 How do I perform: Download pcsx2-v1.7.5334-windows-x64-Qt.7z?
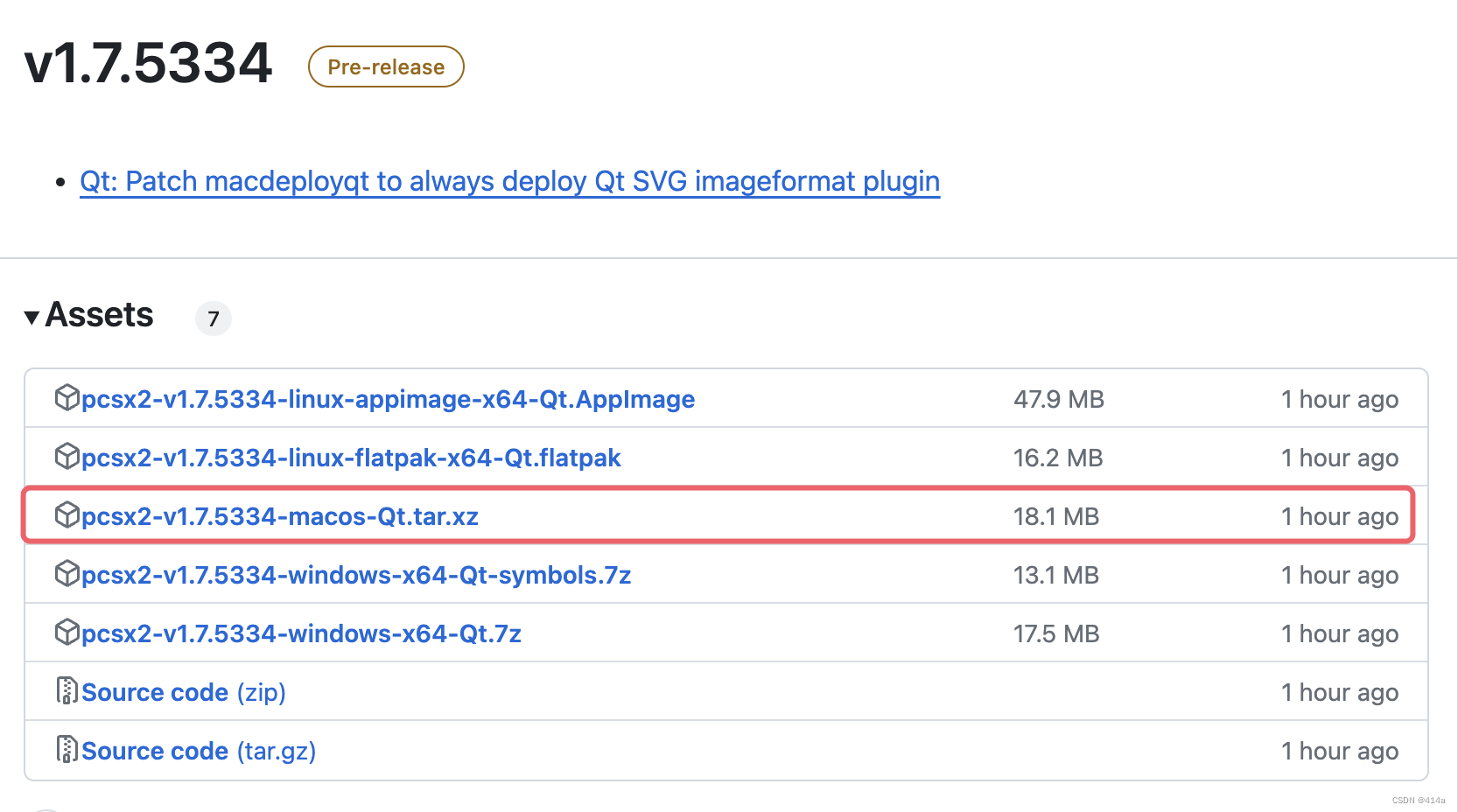click(x=301, y=633)
